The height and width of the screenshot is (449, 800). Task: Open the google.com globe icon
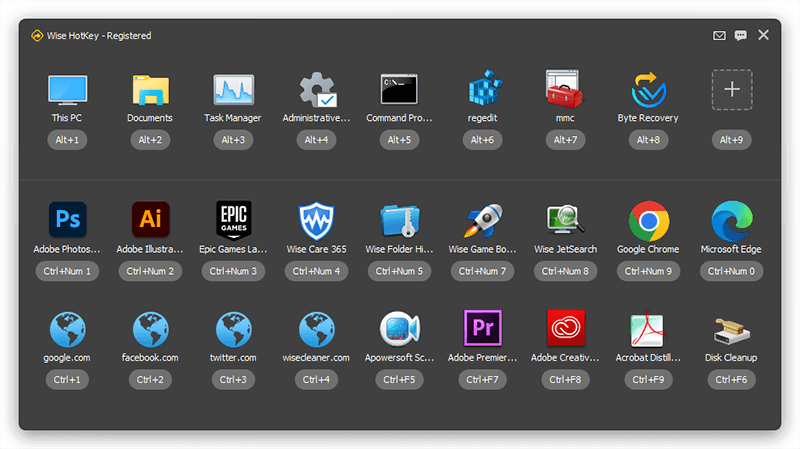click(67, 330)
